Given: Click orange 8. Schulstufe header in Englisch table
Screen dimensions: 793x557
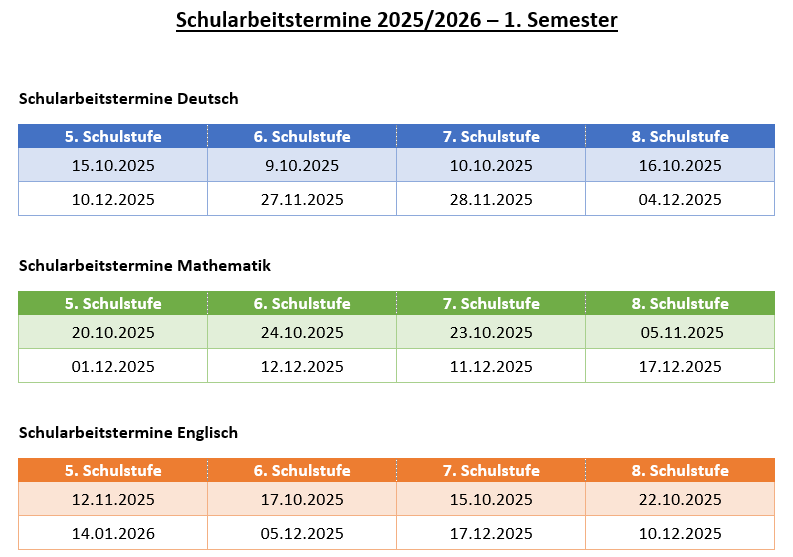Looking at the screenshot, I should coord(680,470).
